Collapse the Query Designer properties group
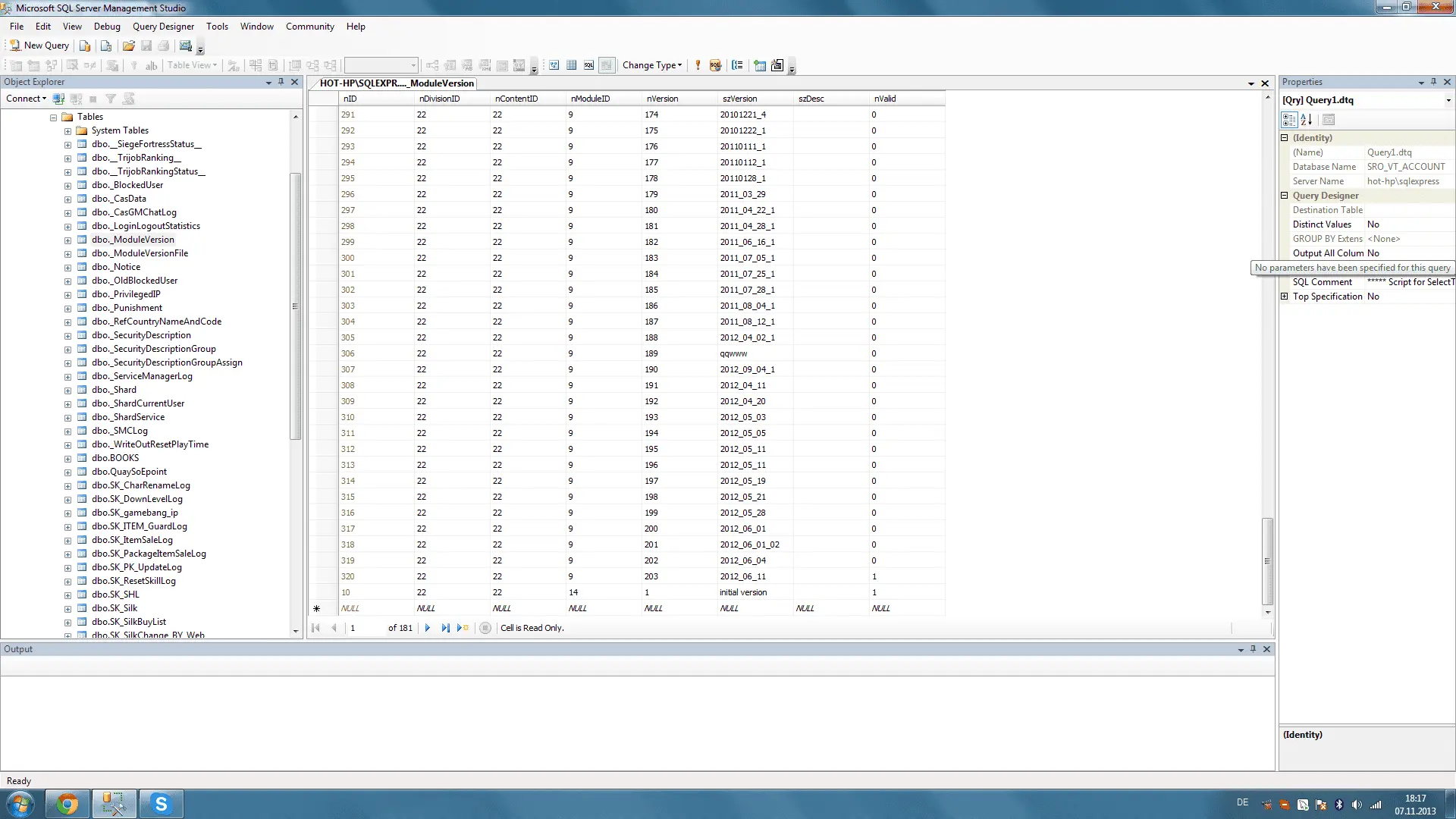 point(1285,196)
